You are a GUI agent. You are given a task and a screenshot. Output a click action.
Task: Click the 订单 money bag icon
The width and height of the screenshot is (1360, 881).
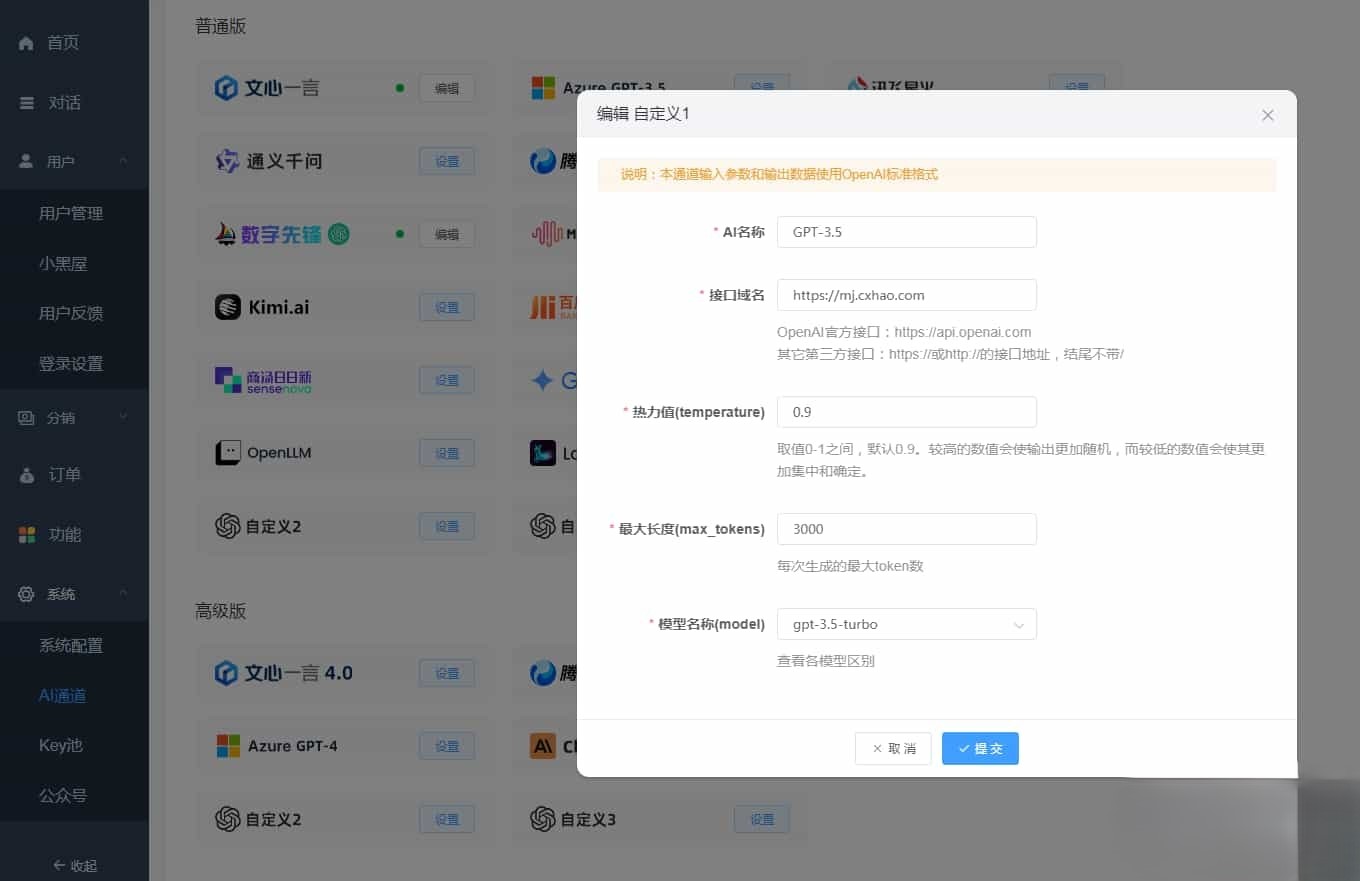click(27, 475)
